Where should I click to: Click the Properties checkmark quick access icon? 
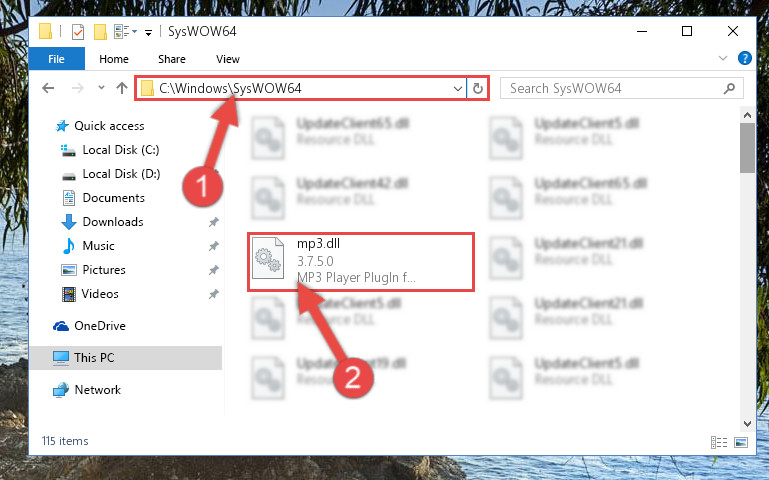click(77, 32)
